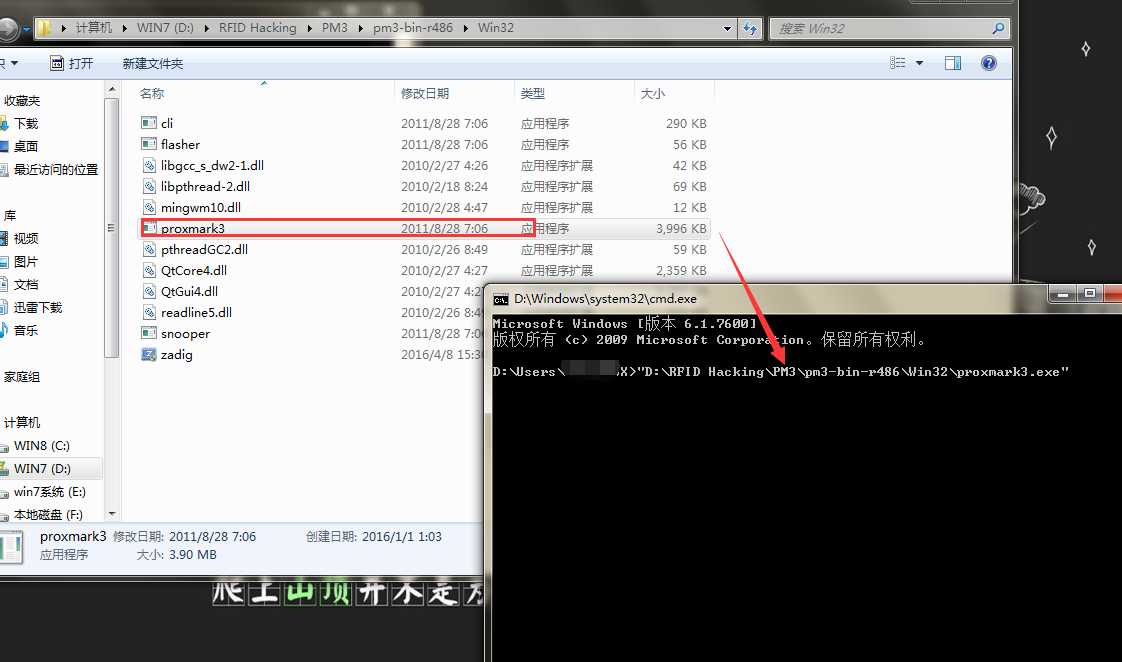The height and width of the screenshot is (662, 1122).
Task: Click the 2016/4/8 date of zadig
Action: pos(442,354)
